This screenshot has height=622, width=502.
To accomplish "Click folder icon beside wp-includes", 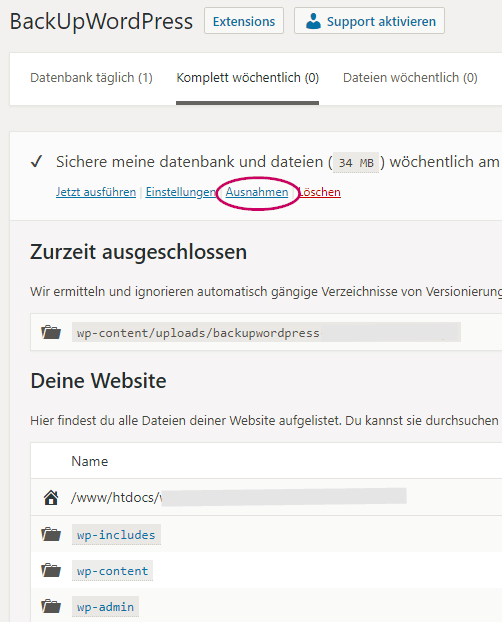I will click(x=51, y=534).
